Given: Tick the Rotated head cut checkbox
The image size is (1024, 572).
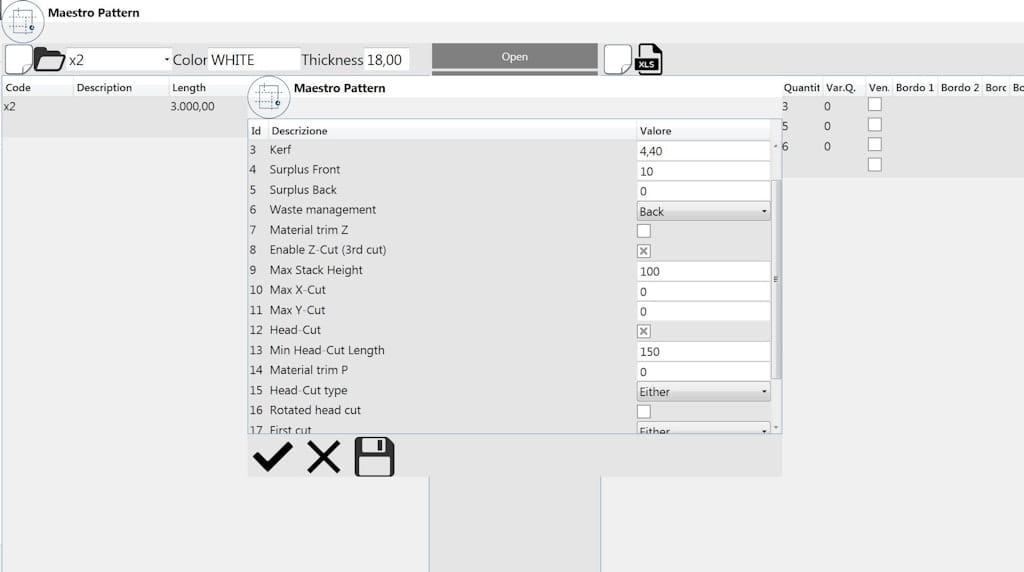Looking at the screenshot, I should [644, 411].
